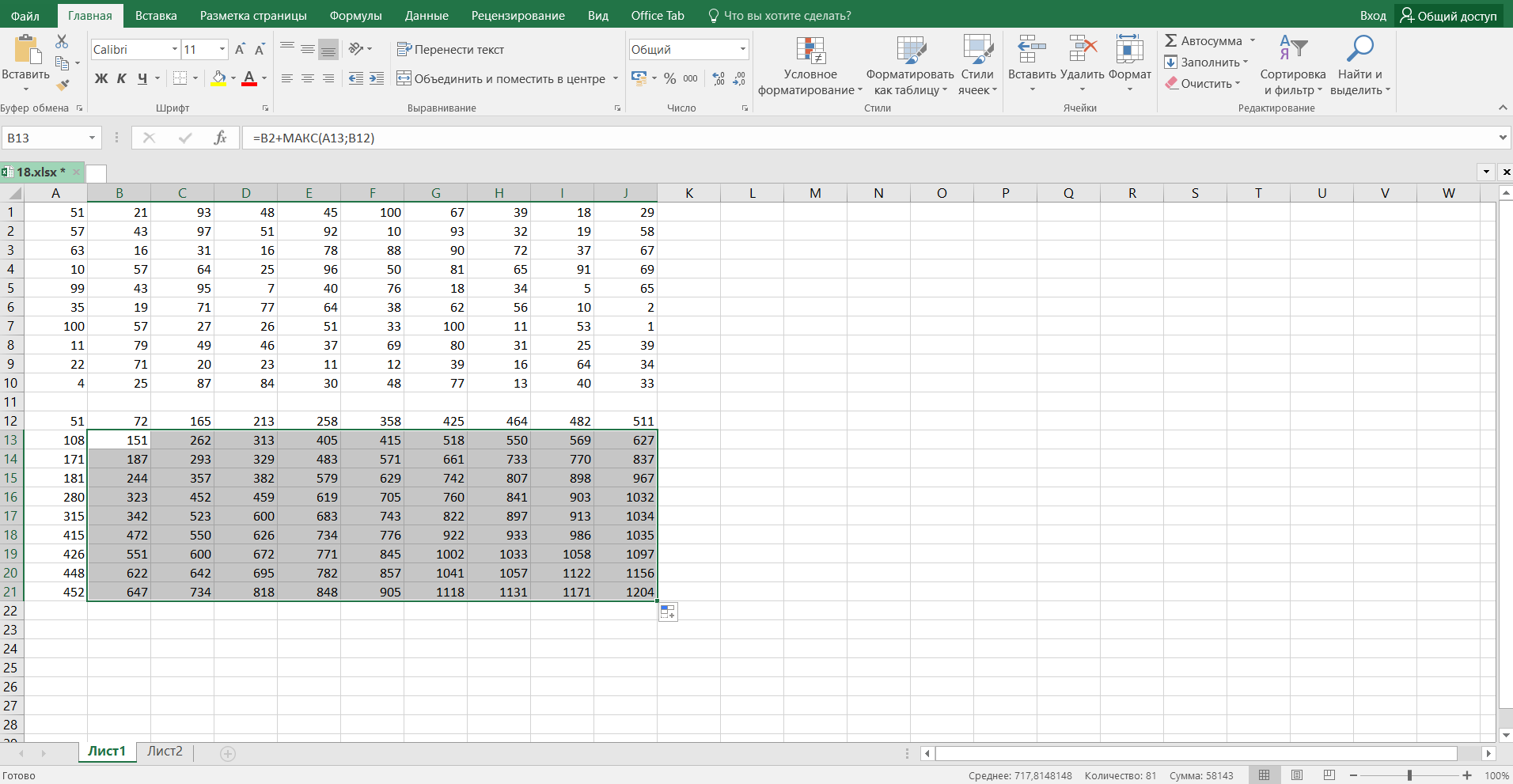This screenshot has width=1513, height=784.
Task: Toggle Underline formatting (Ч)
Action: 142,78
